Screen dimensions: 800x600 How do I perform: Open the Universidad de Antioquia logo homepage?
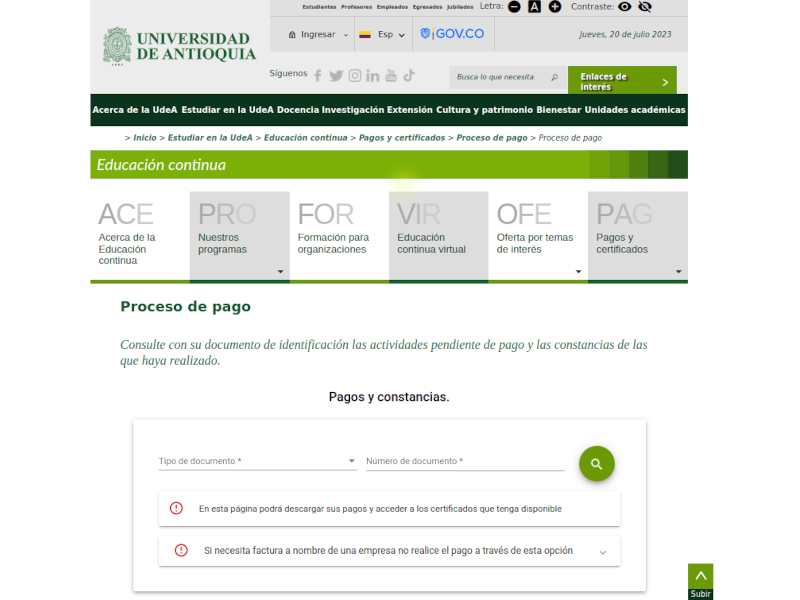[179, 46]
